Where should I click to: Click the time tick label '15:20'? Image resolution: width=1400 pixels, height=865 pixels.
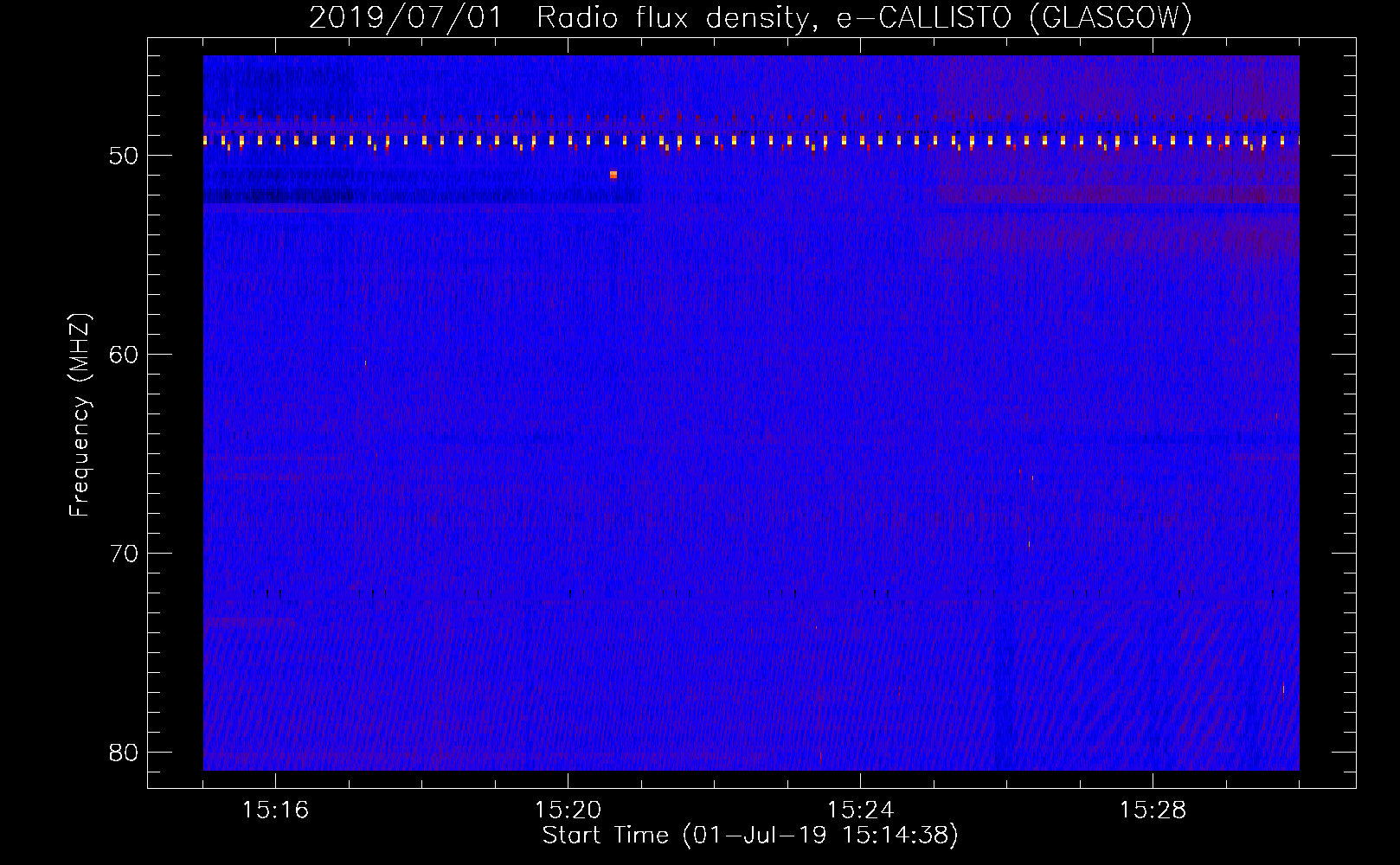click(x=568, y=811)
